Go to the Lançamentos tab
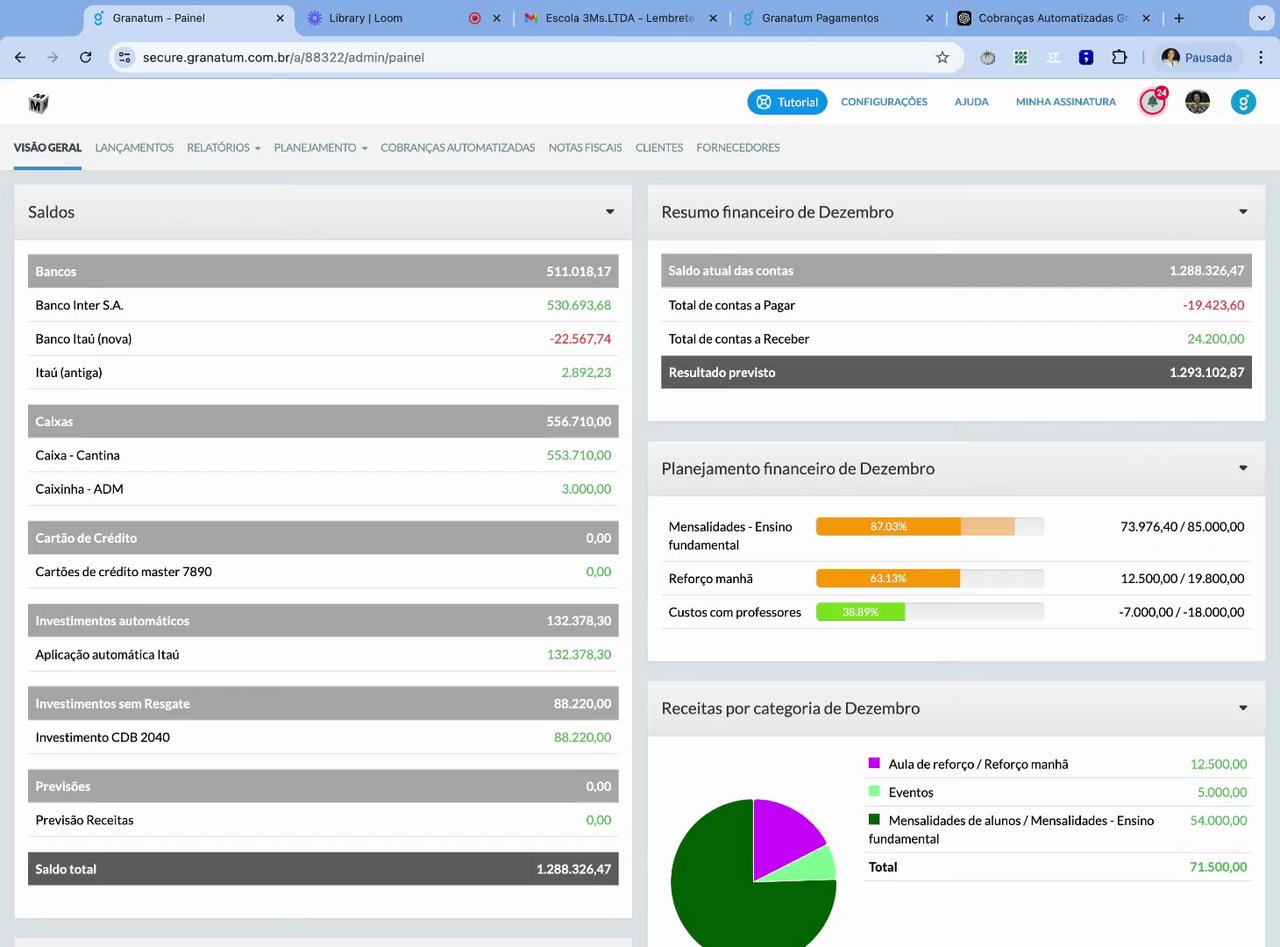The height and width of the screenshot is (947, 1280). click(x=134, y=148)
